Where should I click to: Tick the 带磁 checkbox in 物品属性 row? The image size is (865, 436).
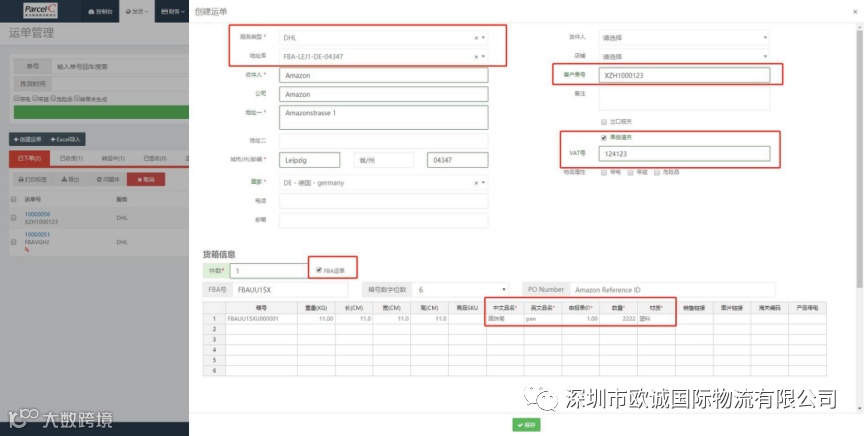(x=631, y=173)
